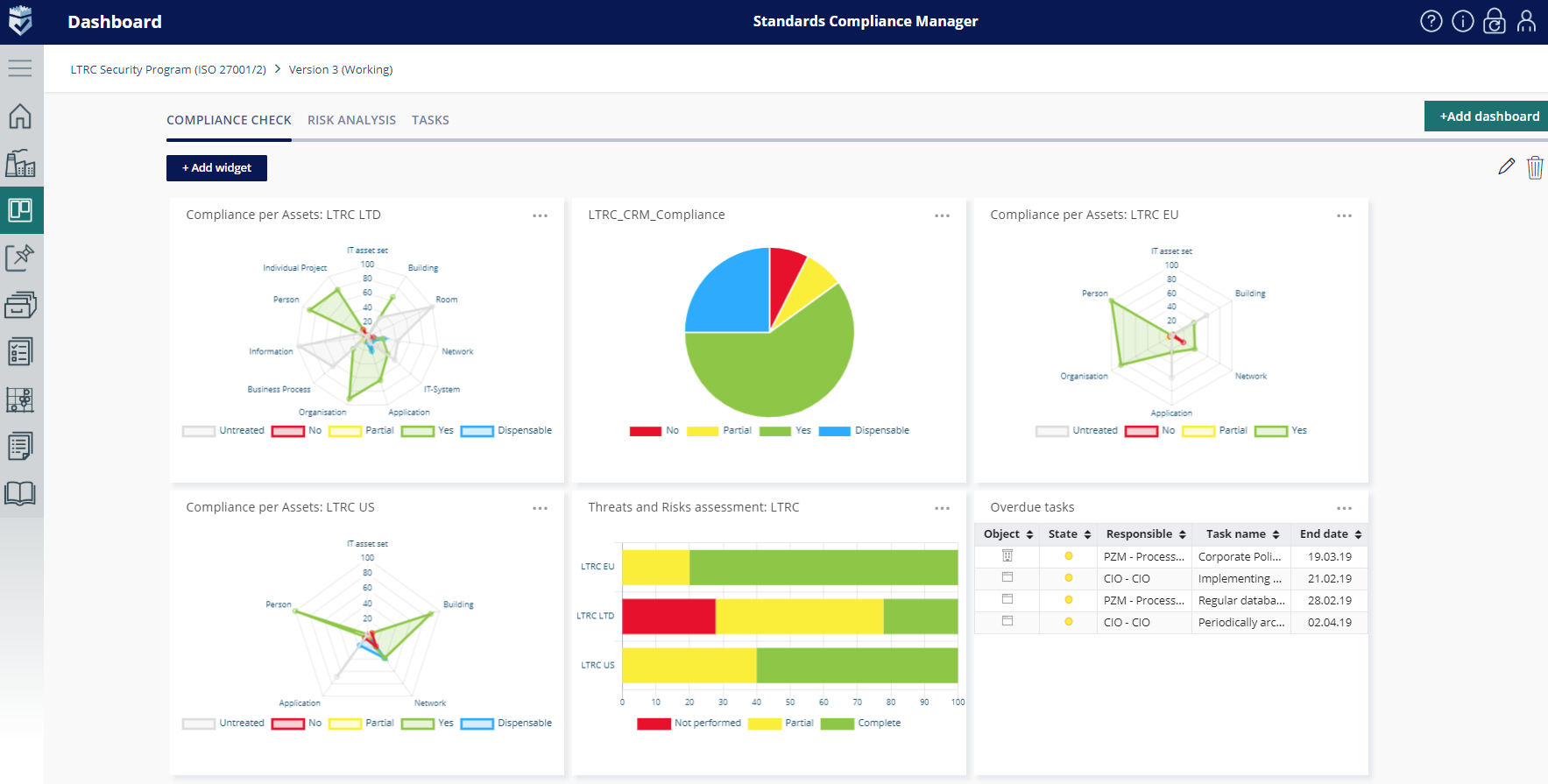Click the shield application logo
This screenshot has height=784, width=1548.
[x=20, y=20]
